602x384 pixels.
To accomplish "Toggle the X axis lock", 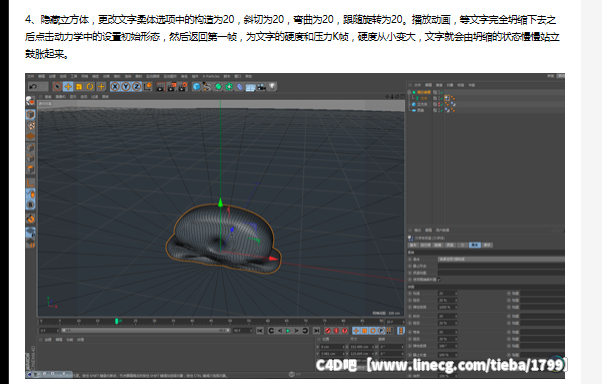I will click(x=115, y=87).
